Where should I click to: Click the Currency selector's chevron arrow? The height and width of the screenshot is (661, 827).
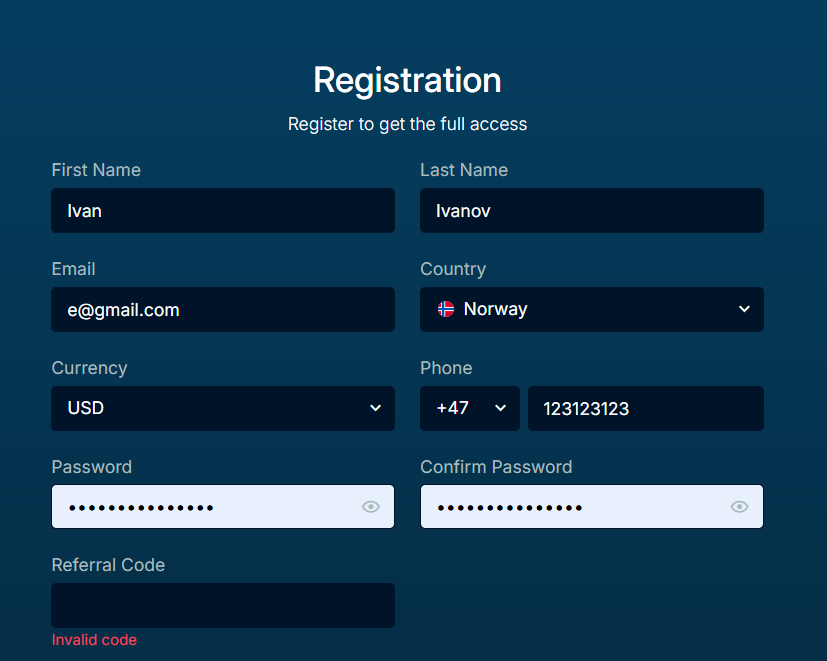click(375, 408)
